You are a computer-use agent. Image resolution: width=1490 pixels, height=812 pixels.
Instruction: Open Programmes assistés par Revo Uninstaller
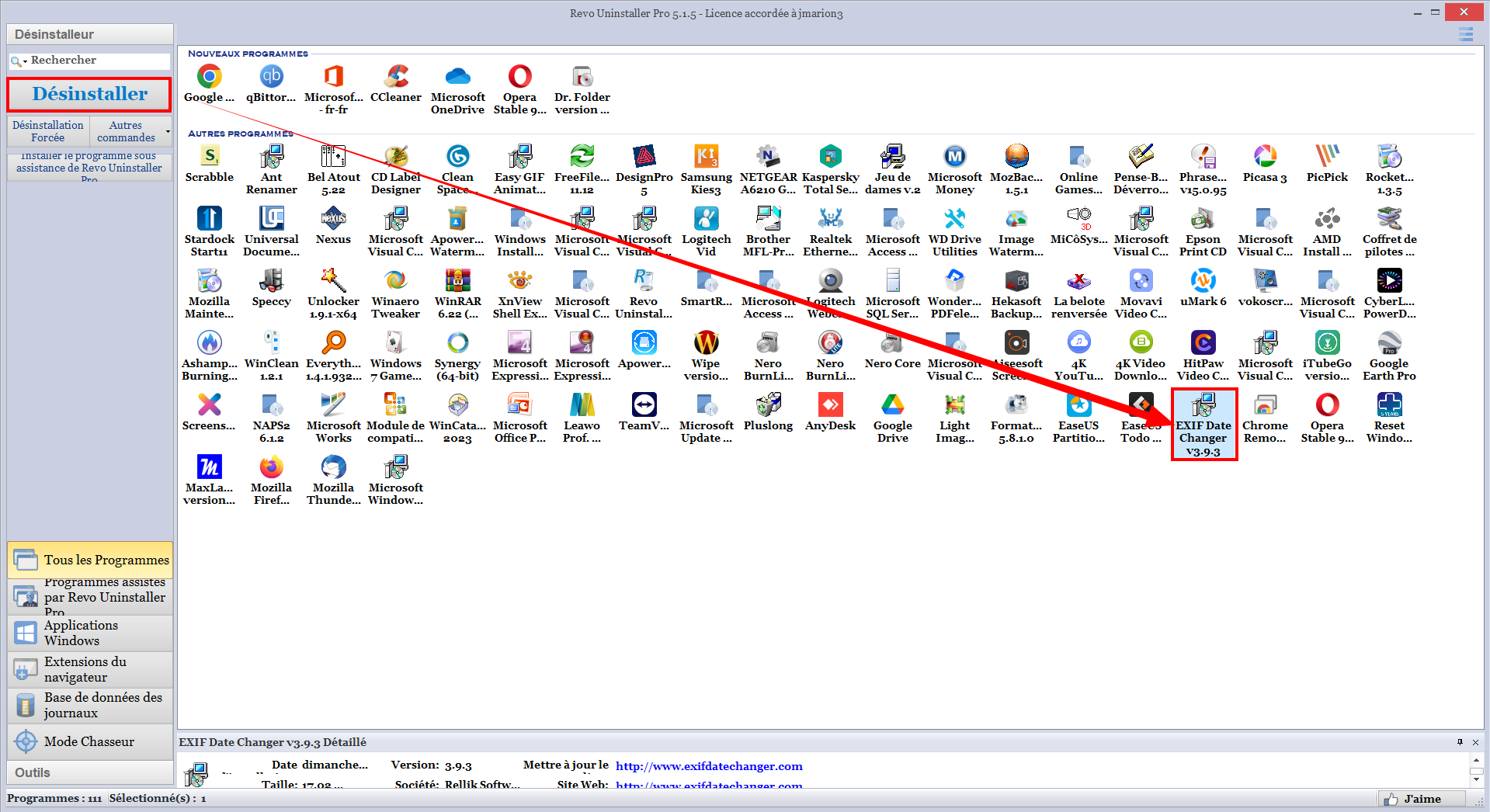90,597
